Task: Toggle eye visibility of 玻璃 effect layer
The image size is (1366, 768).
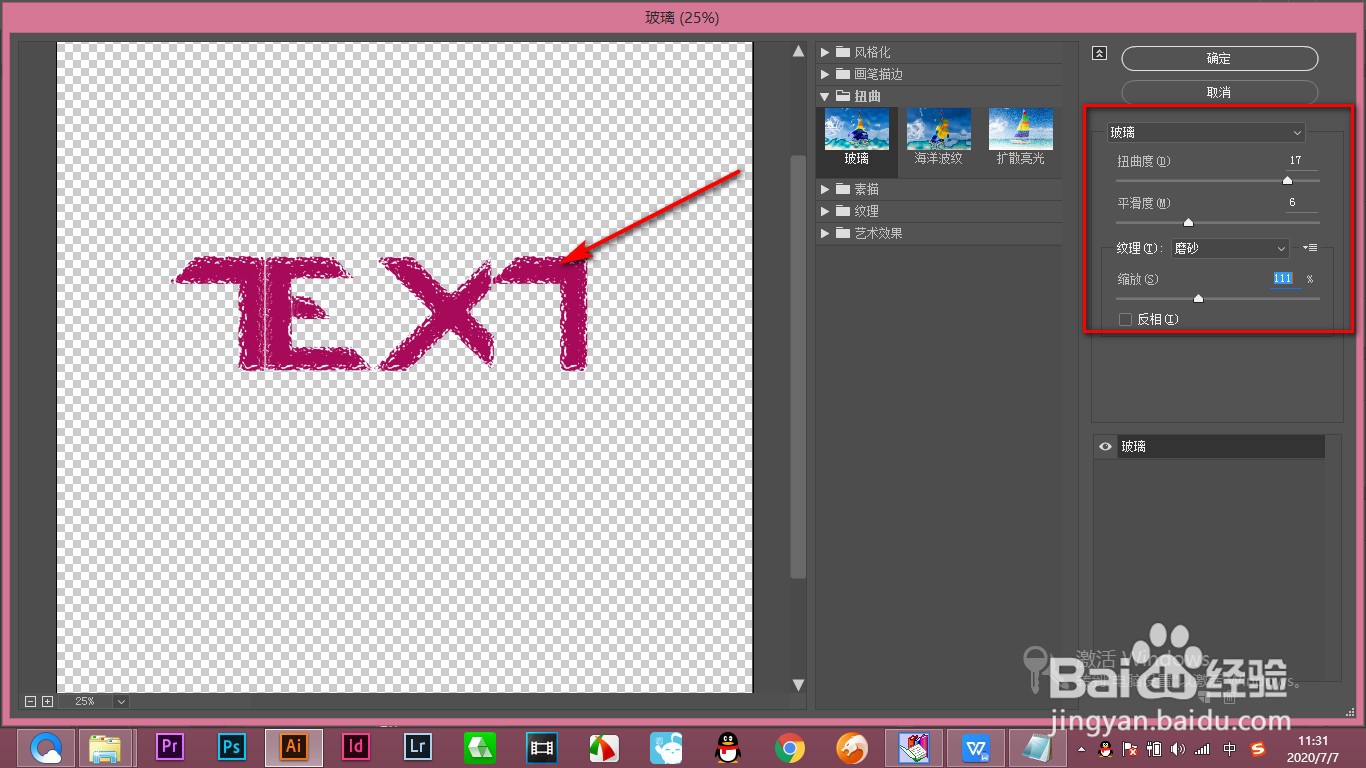Action: coord(1105,447)
